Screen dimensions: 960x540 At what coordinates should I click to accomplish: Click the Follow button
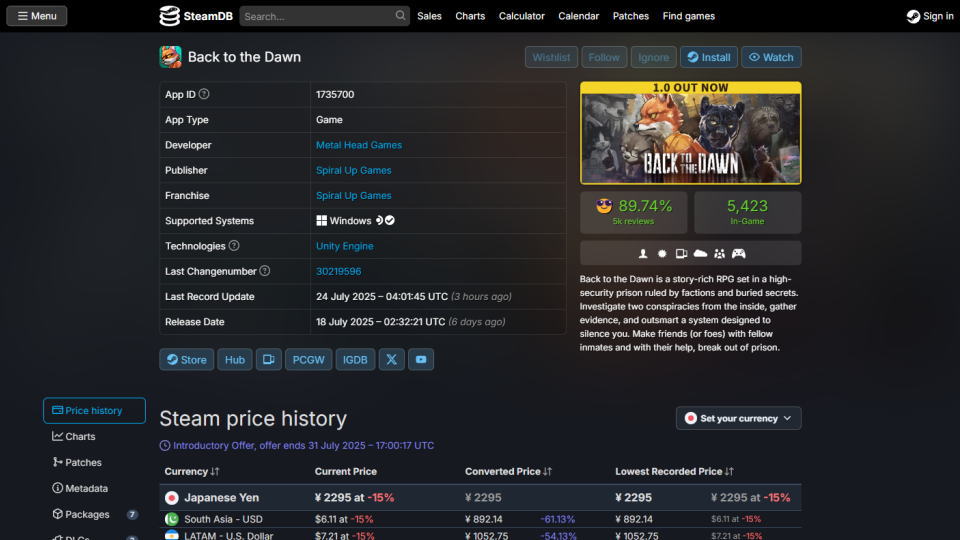tap(604, 57)
